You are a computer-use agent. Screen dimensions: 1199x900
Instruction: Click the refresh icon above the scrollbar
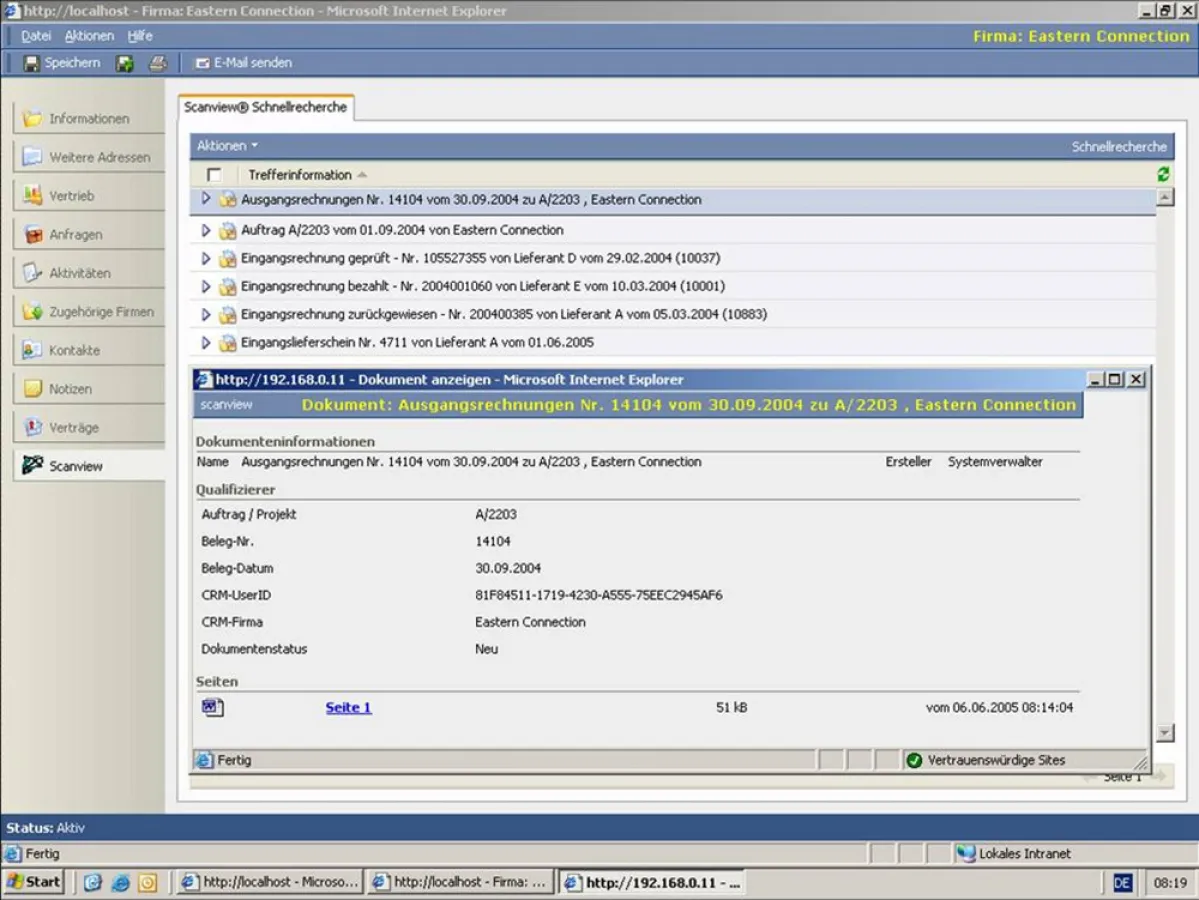[1162, 174]
